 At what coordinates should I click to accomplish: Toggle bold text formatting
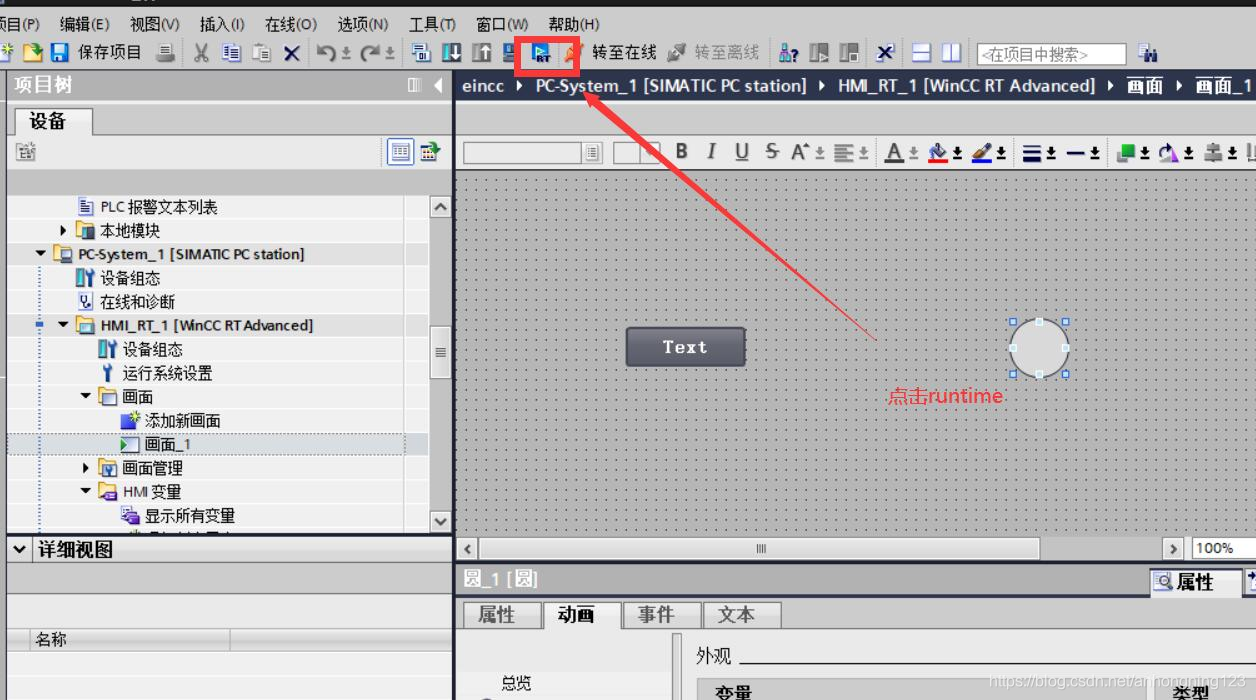[x=682, y=151]
